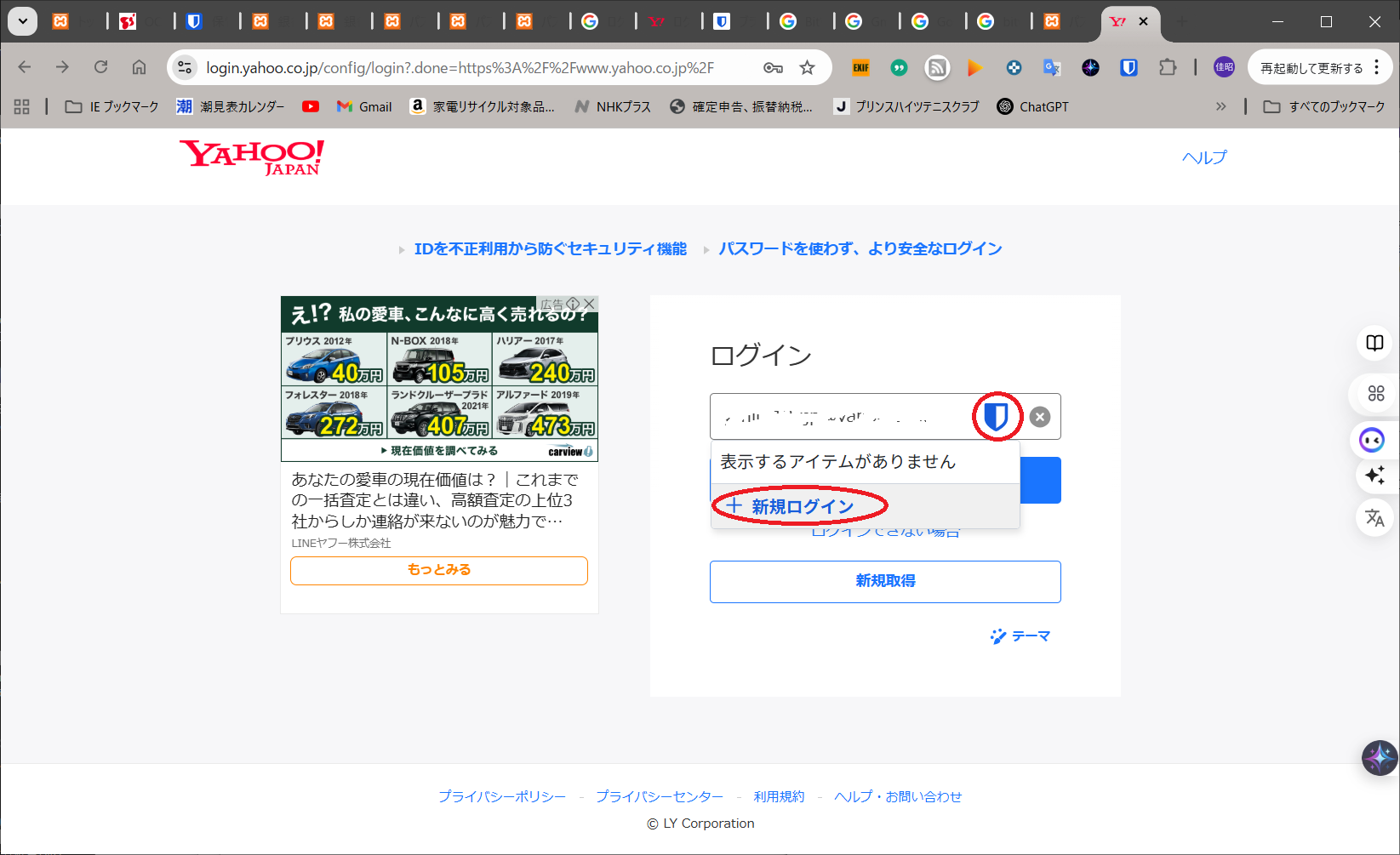Open the ヘルプ link at top right

pos(1204,157)
